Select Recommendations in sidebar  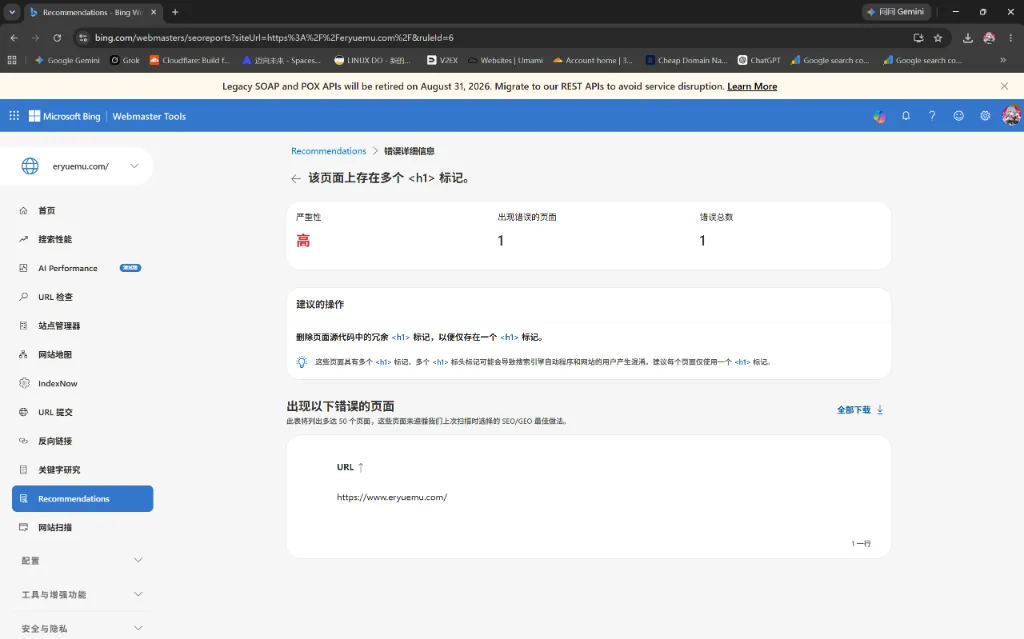point(82,499)
